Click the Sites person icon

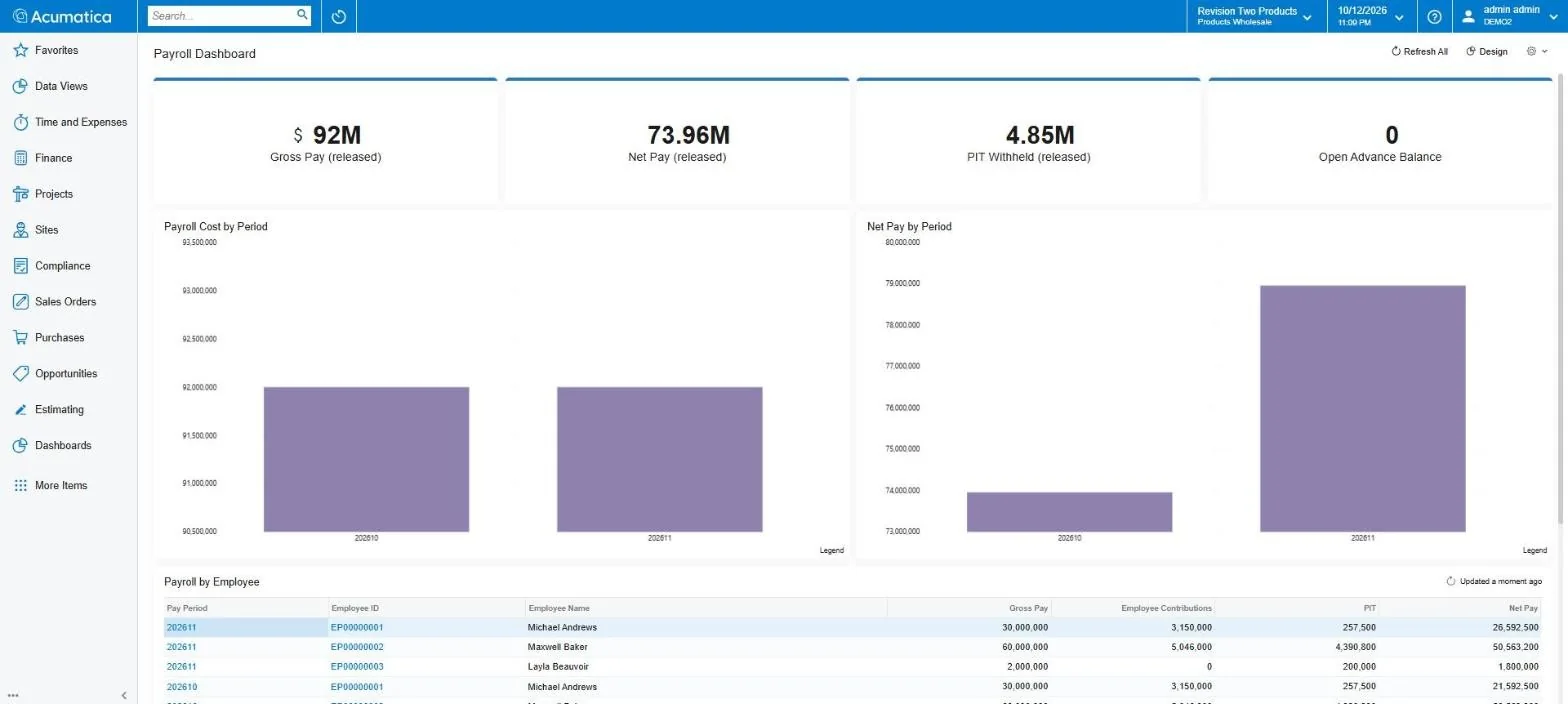(20, 230)
